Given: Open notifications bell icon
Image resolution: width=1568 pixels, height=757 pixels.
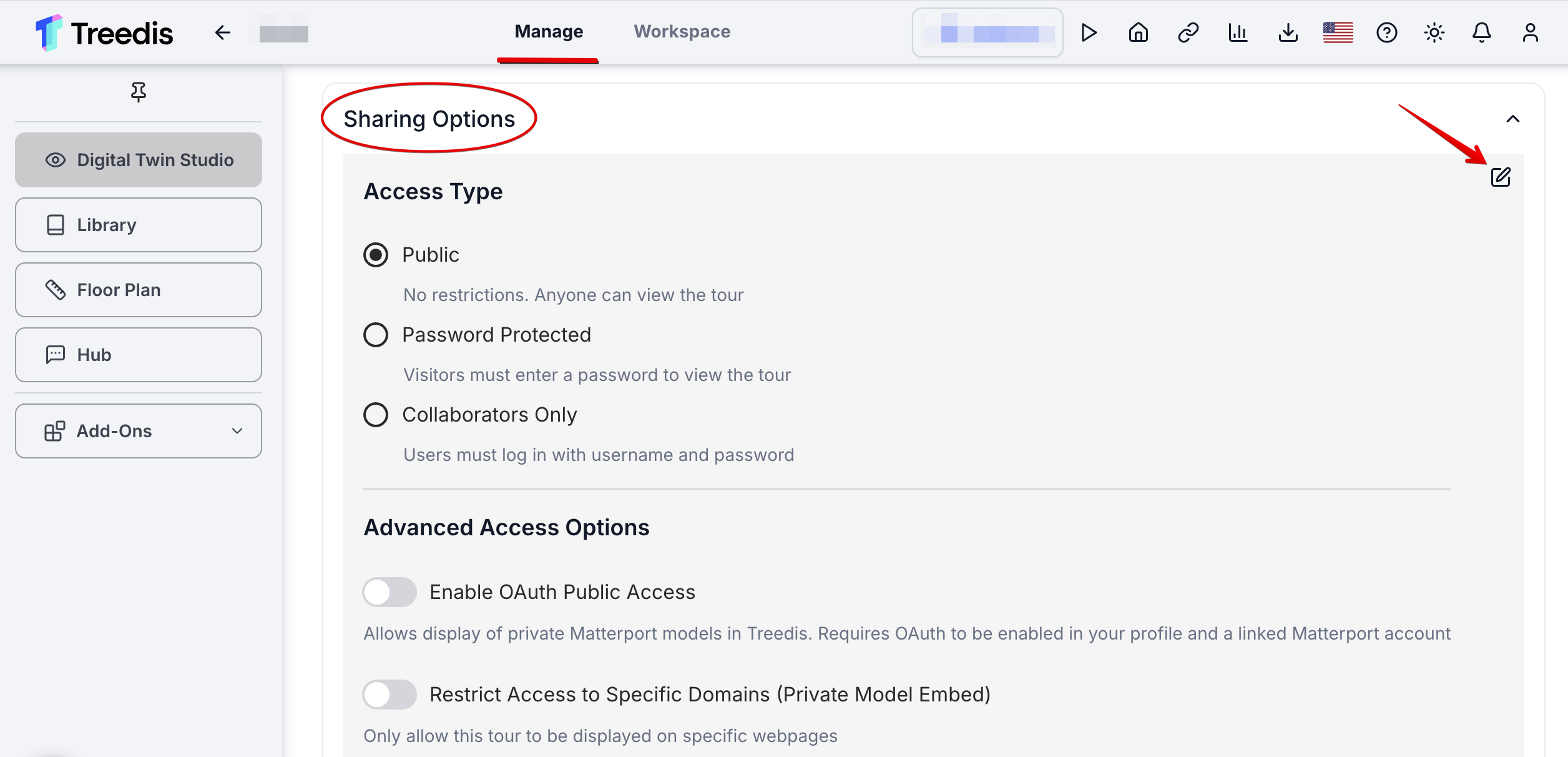Looking at the screenshot, I should tap(1482, 32).
